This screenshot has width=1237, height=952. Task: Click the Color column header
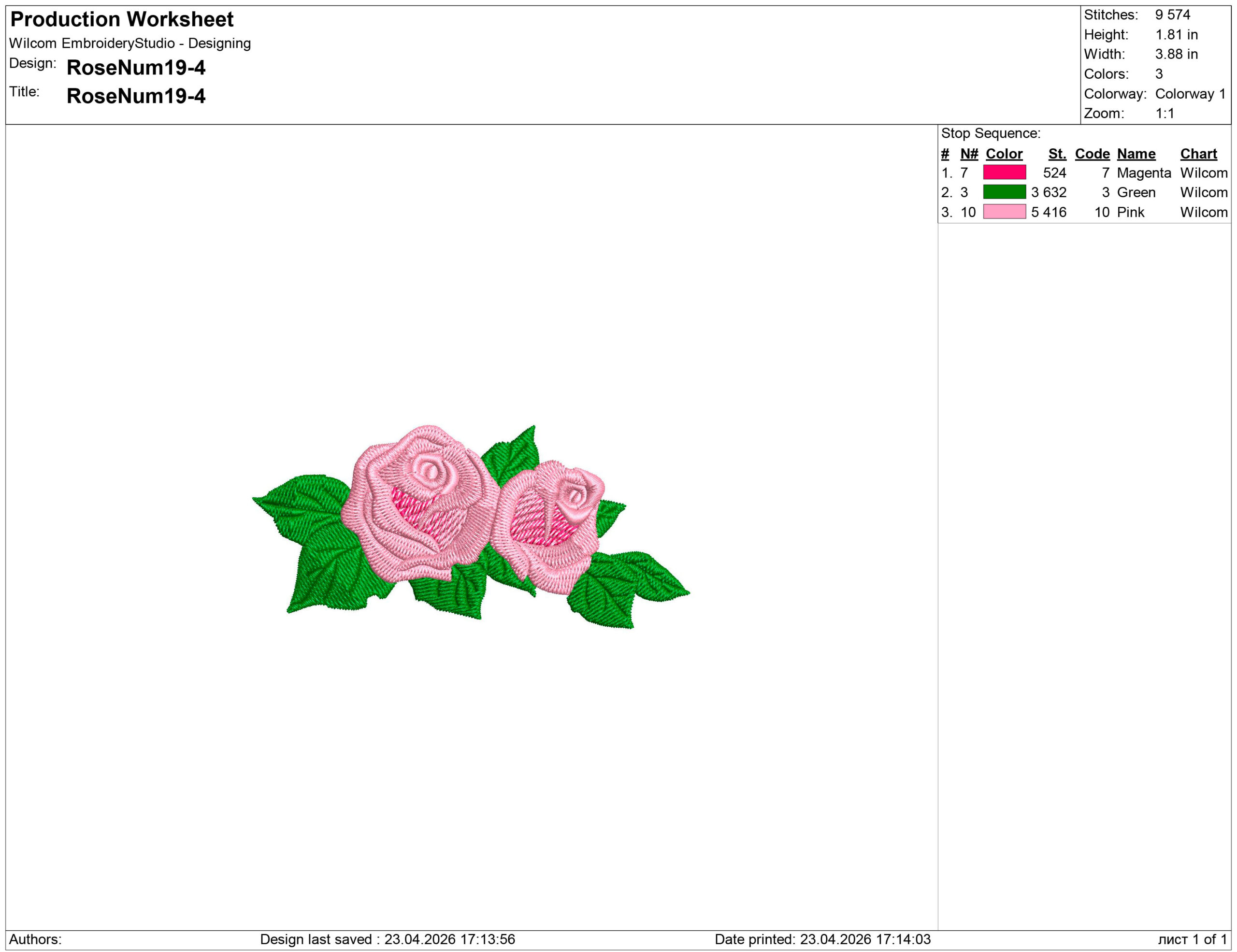tap(1004, 154)
